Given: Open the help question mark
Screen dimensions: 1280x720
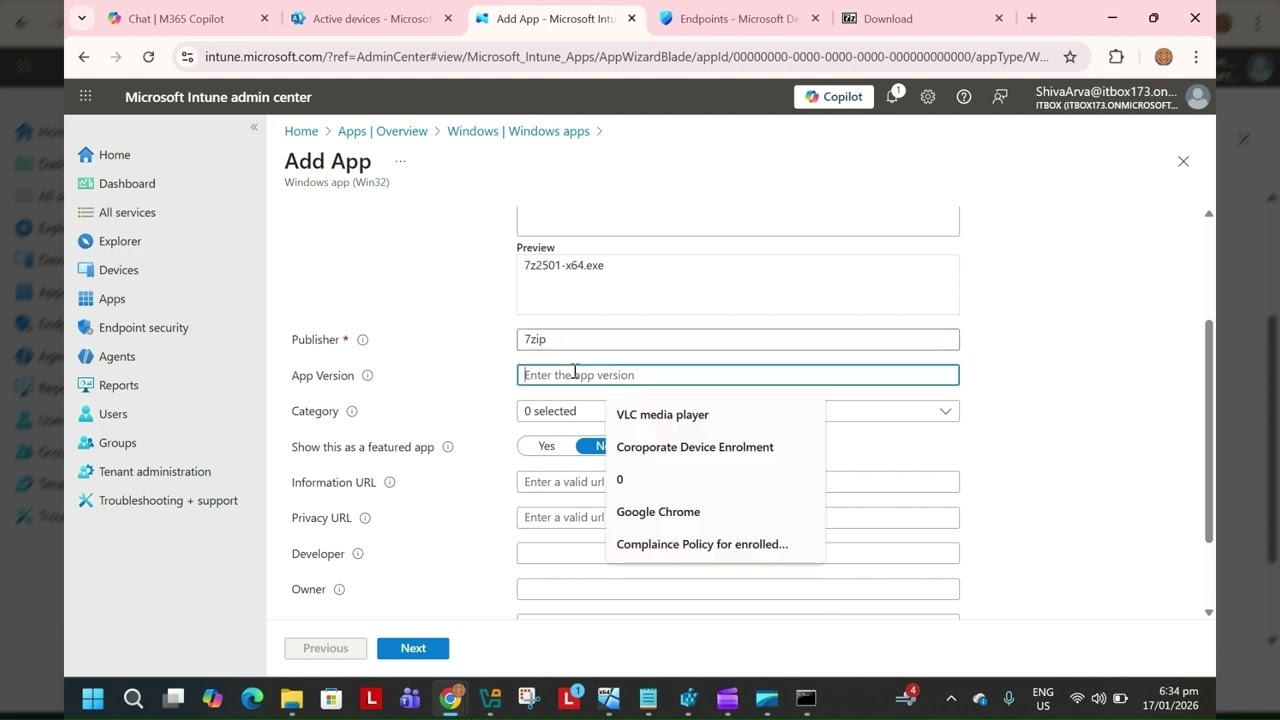Looking at the screenshot, I should [964, 97].
